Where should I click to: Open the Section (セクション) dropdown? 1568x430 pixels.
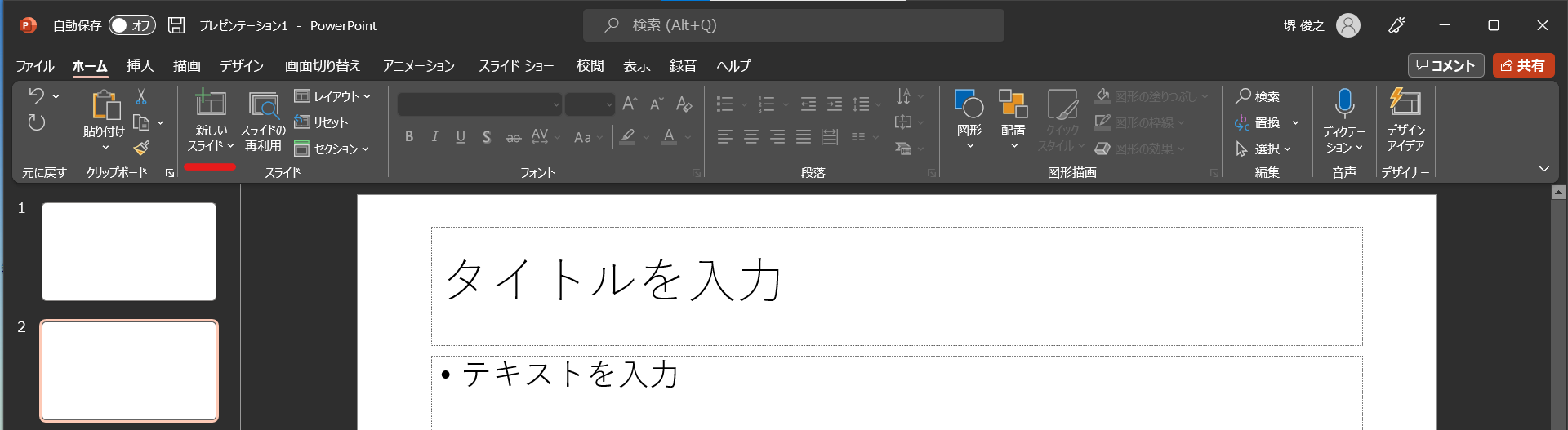[332, 149]
